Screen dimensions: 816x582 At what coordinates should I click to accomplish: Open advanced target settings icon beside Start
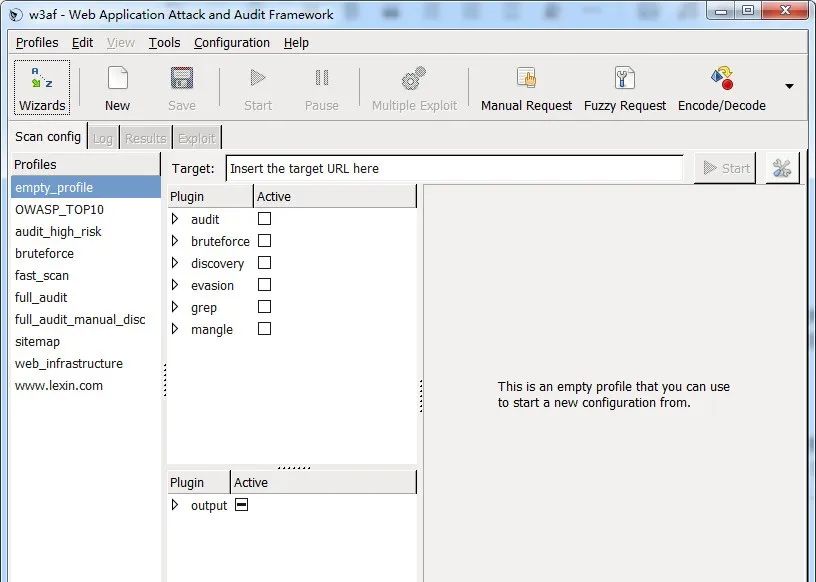782,168
